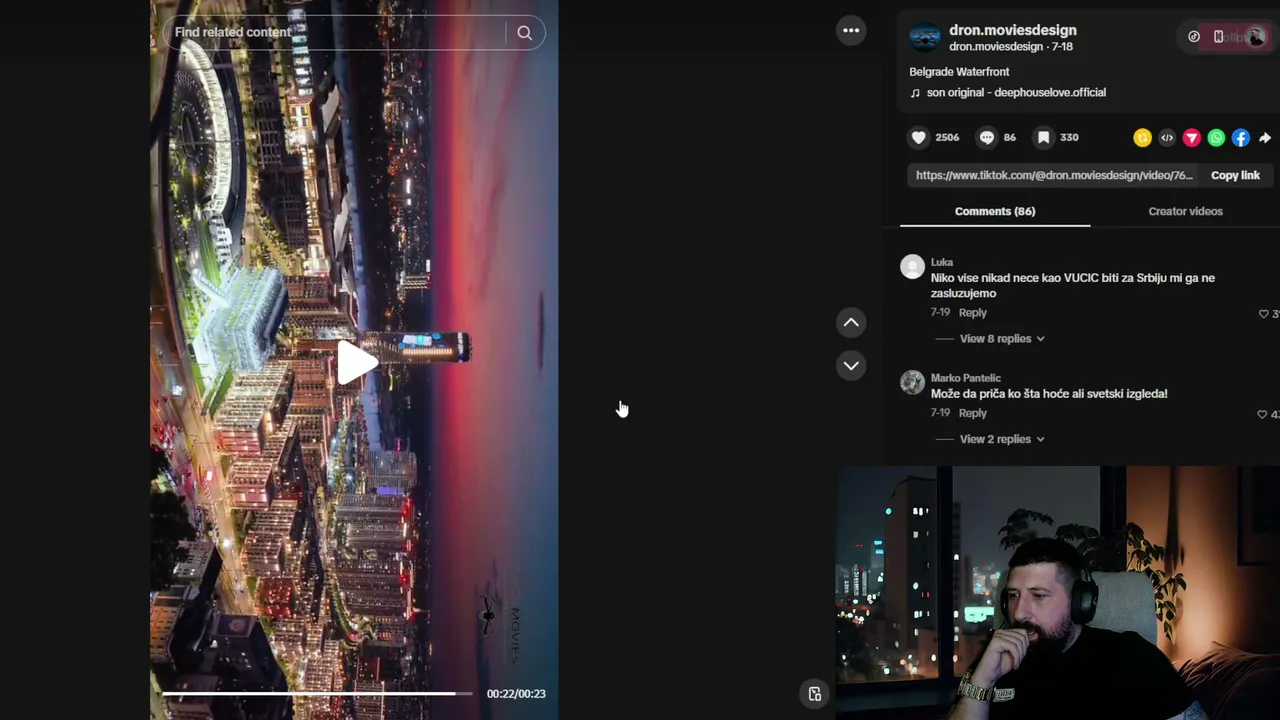Click the like count 2506
Screen dimensions: 1280x720
[x=947, y=138]
